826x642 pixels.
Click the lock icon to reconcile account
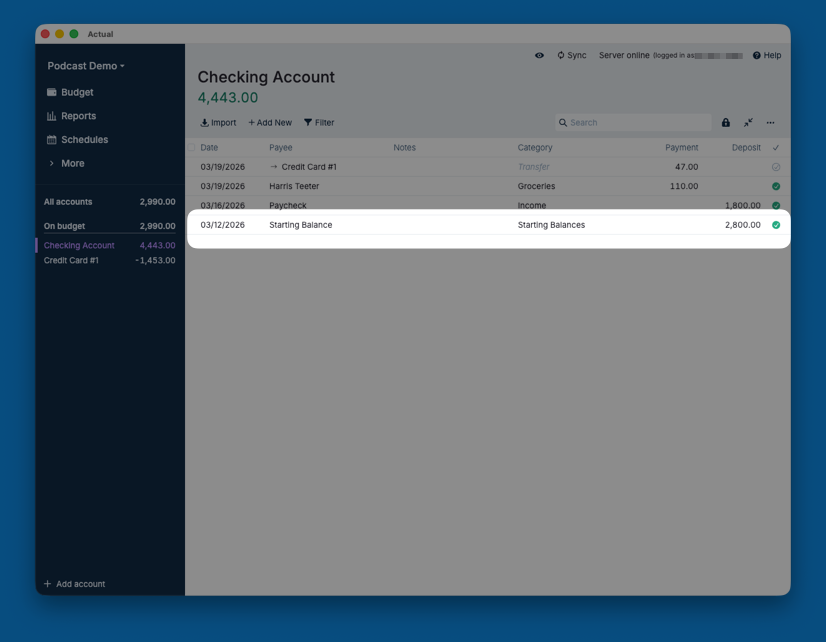click(726, 123)
